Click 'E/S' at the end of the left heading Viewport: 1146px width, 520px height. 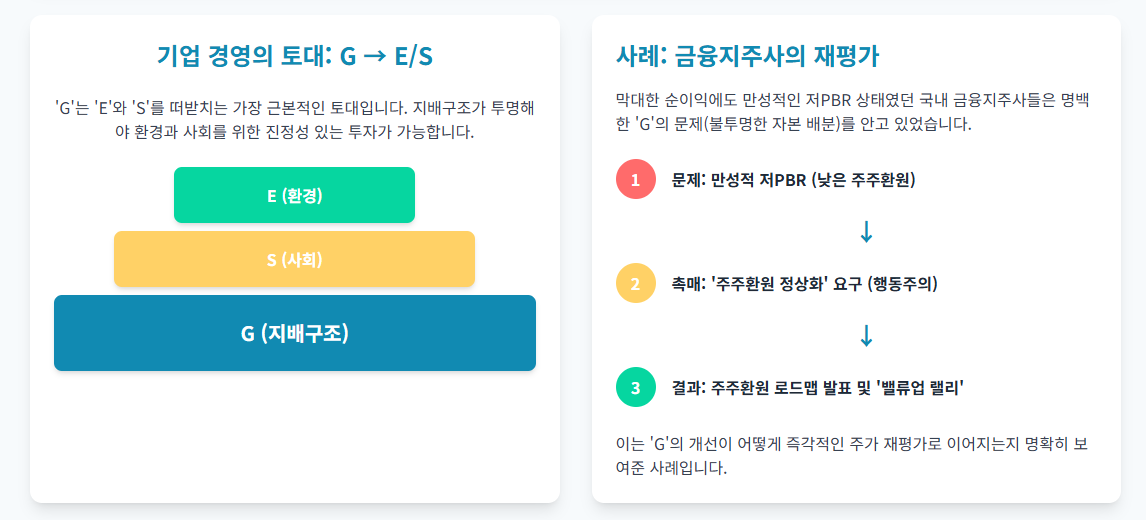pyautogui.click(x=414, y=56)
